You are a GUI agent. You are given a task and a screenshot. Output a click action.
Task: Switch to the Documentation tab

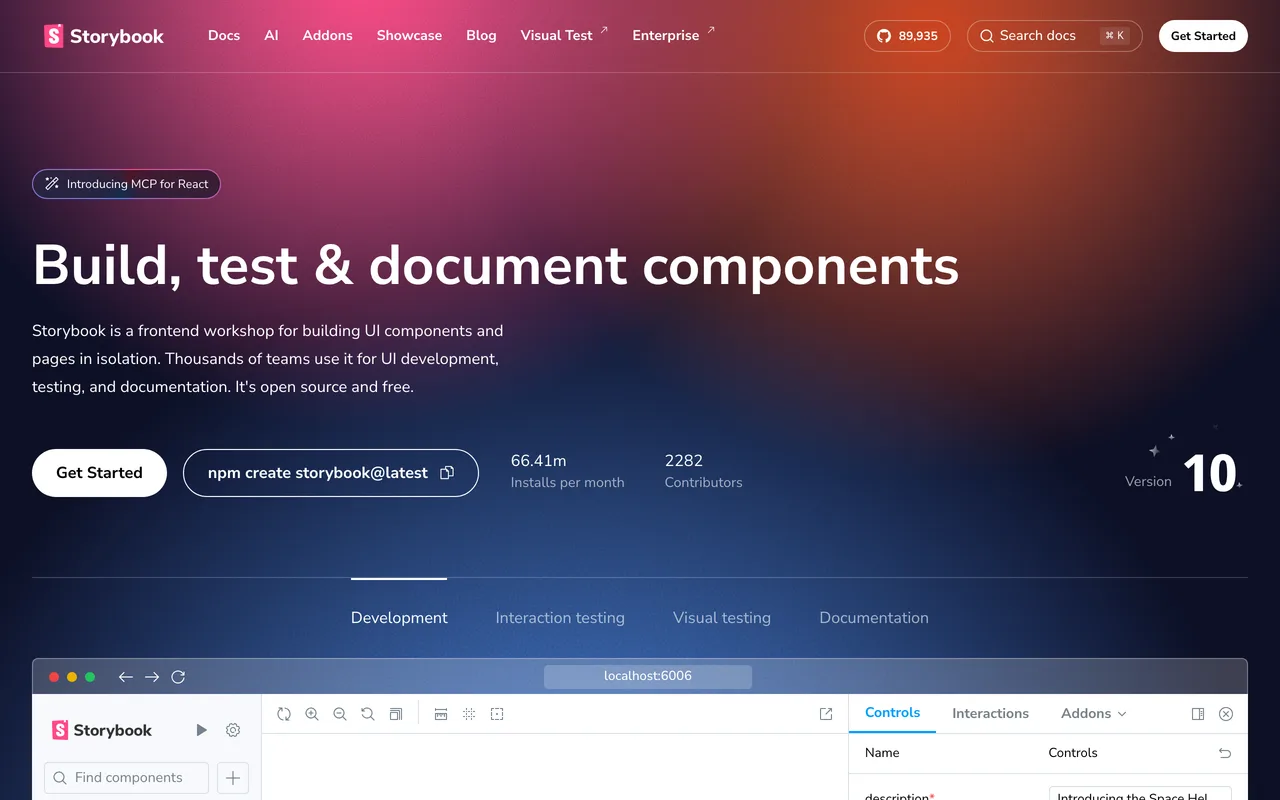click(874, 618)
